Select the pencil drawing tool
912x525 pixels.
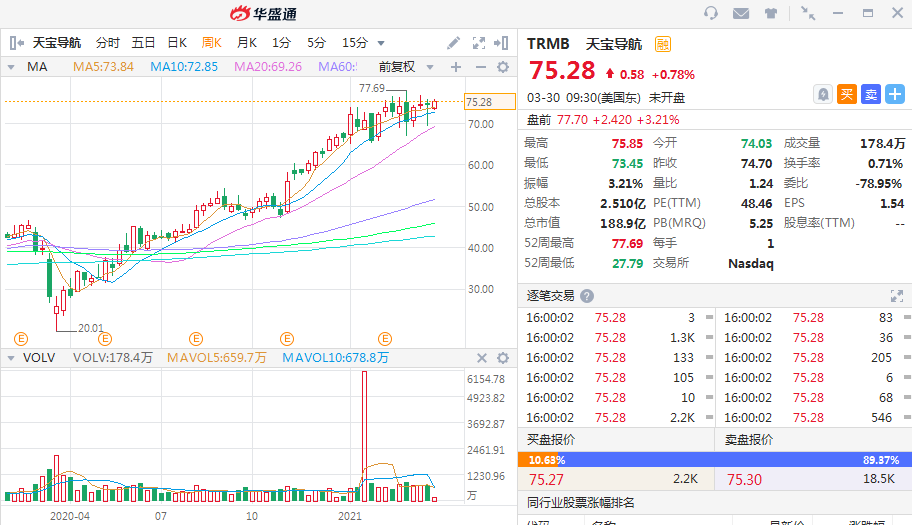tap(453, 43)
